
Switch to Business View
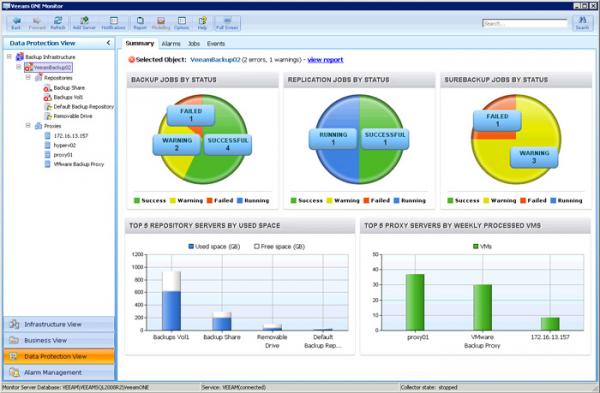coord(59,341)
